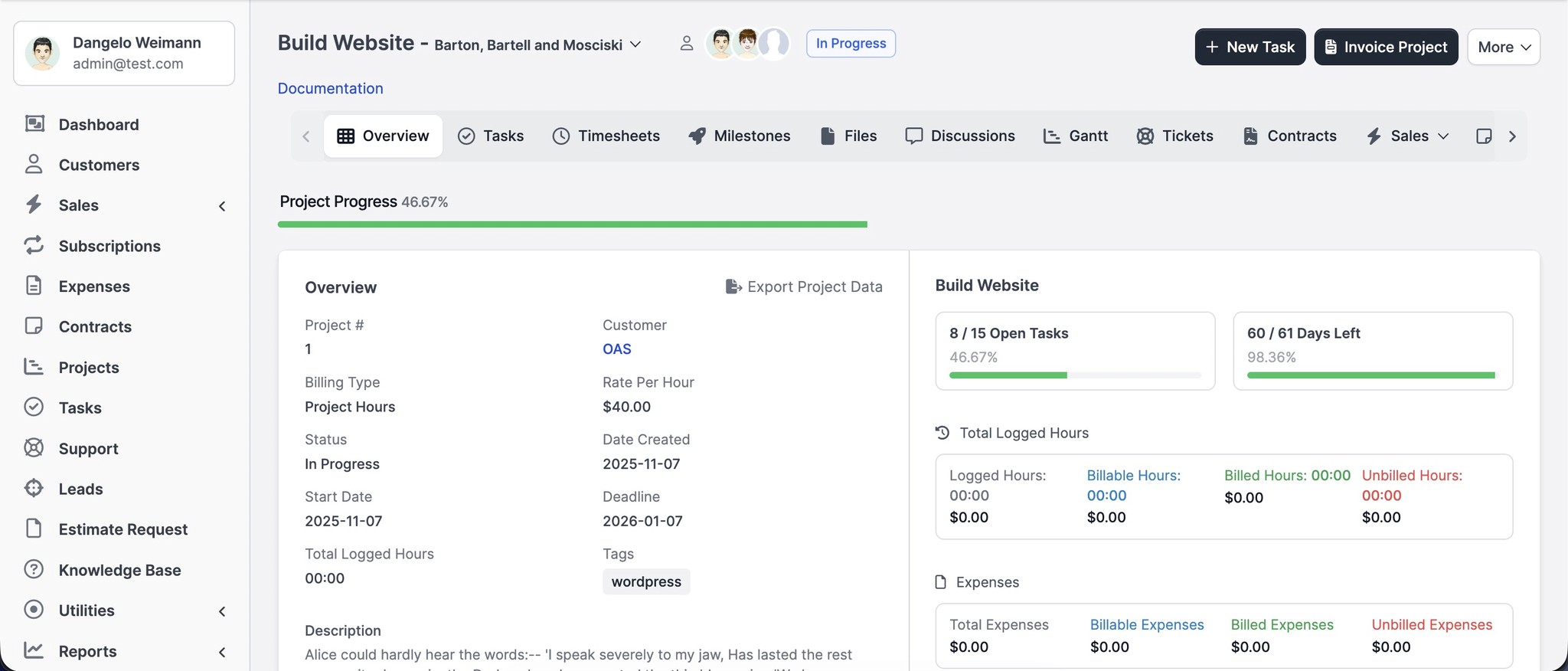The image size is (1568, 671).
Task: Click Export Project Data
Action: (804, 286)
